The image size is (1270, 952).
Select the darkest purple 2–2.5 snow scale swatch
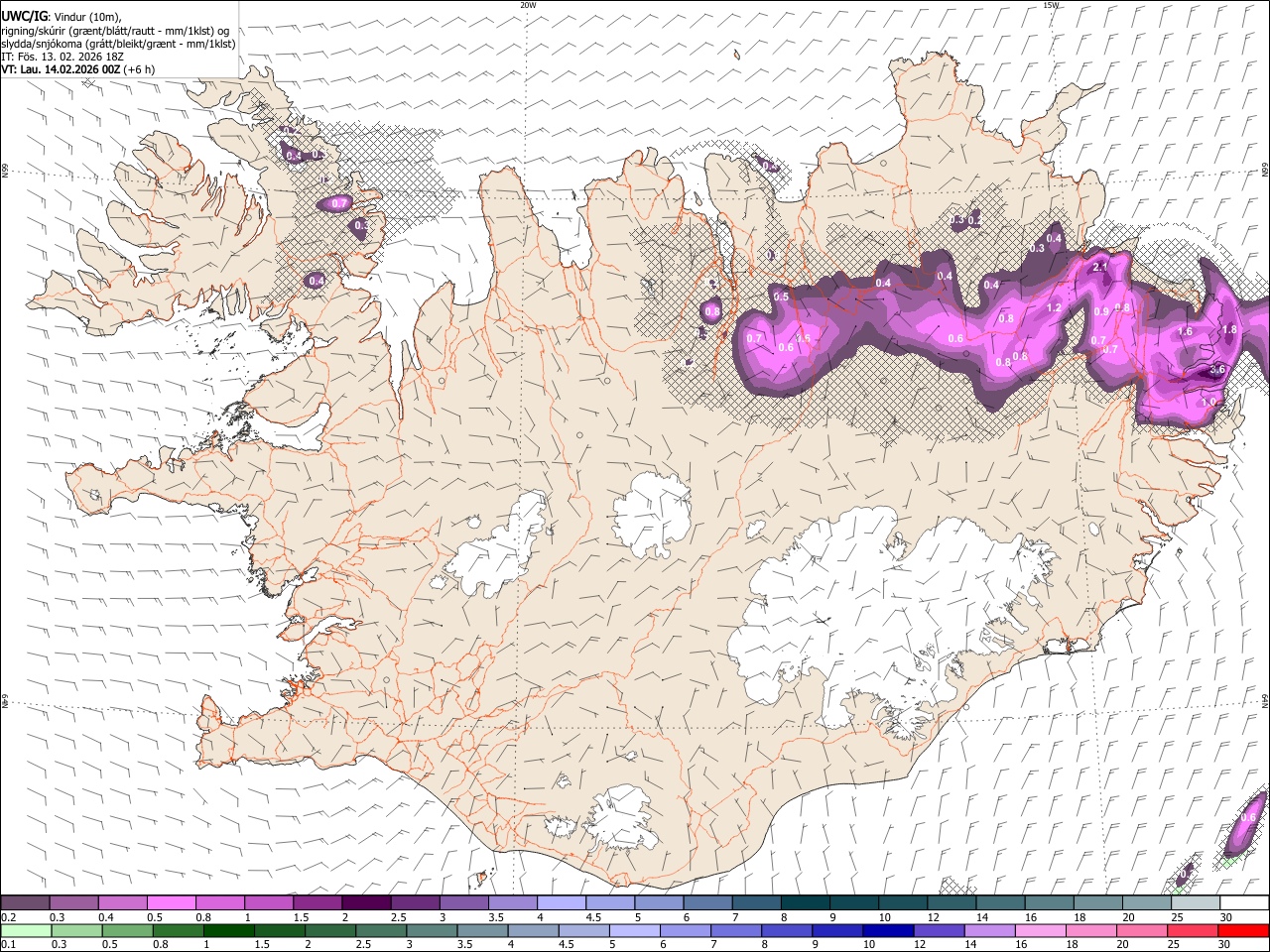coord(365,903)
